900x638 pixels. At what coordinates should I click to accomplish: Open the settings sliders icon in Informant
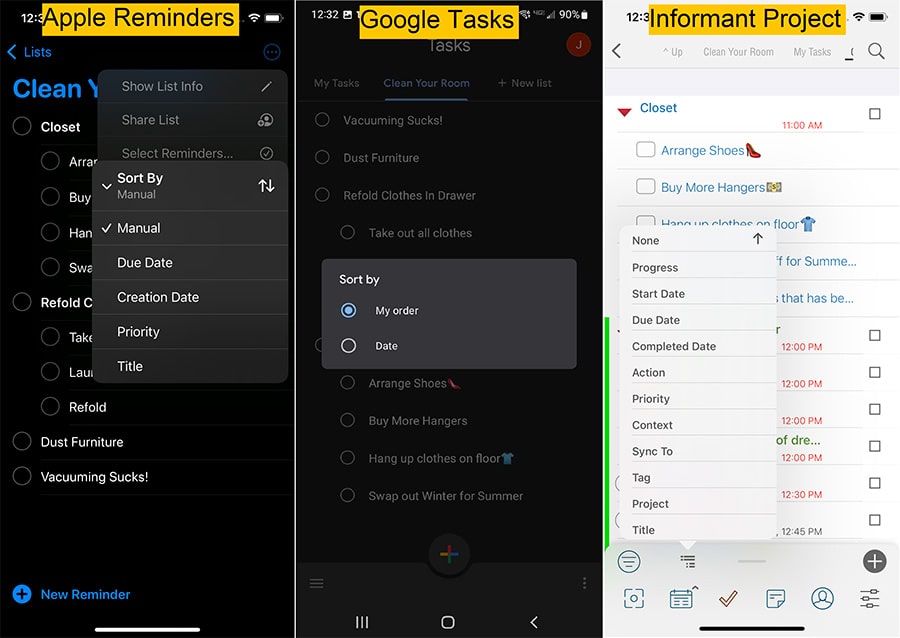tap(870, 598)
